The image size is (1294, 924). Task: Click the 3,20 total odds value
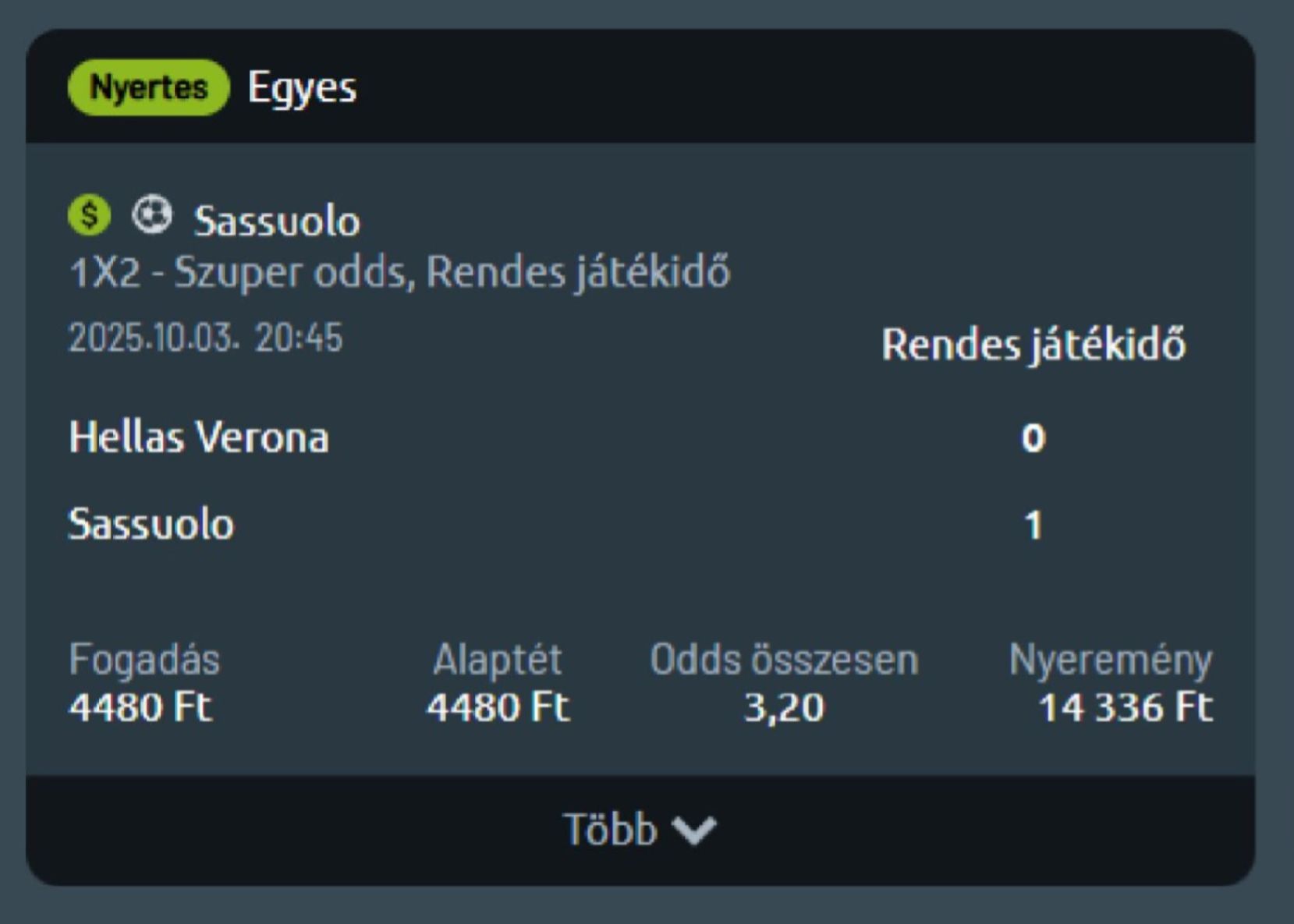[784, 708]
